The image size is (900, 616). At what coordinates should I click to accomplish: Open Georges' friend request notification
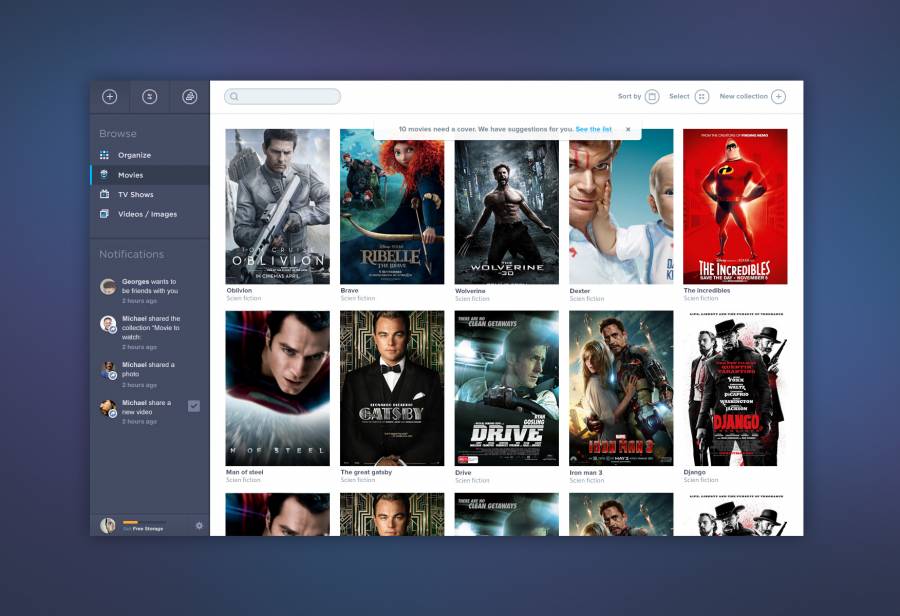pos(149,286)
